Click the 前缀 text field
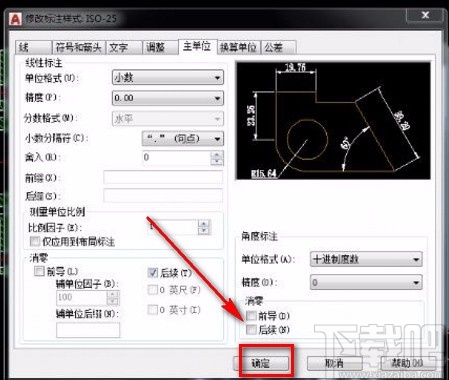449x380 pixels. pos(163,177)
